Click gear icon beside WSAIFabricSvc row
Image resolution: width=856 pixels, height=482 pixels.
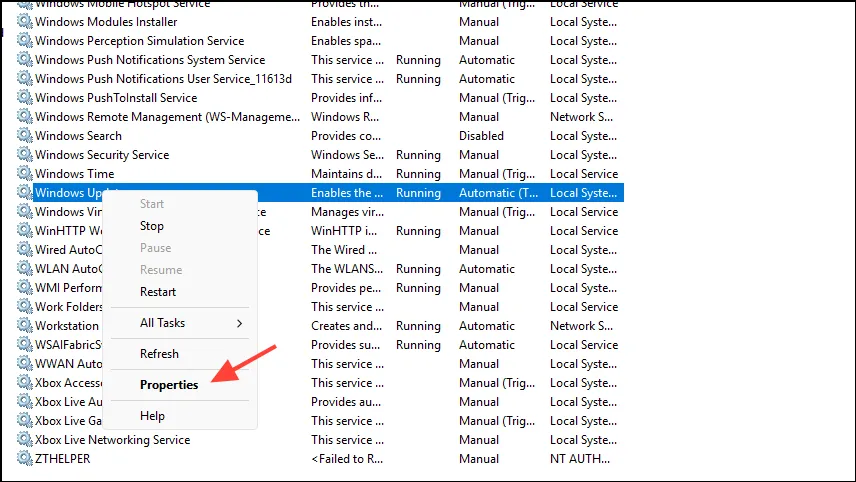coord(25,345)
